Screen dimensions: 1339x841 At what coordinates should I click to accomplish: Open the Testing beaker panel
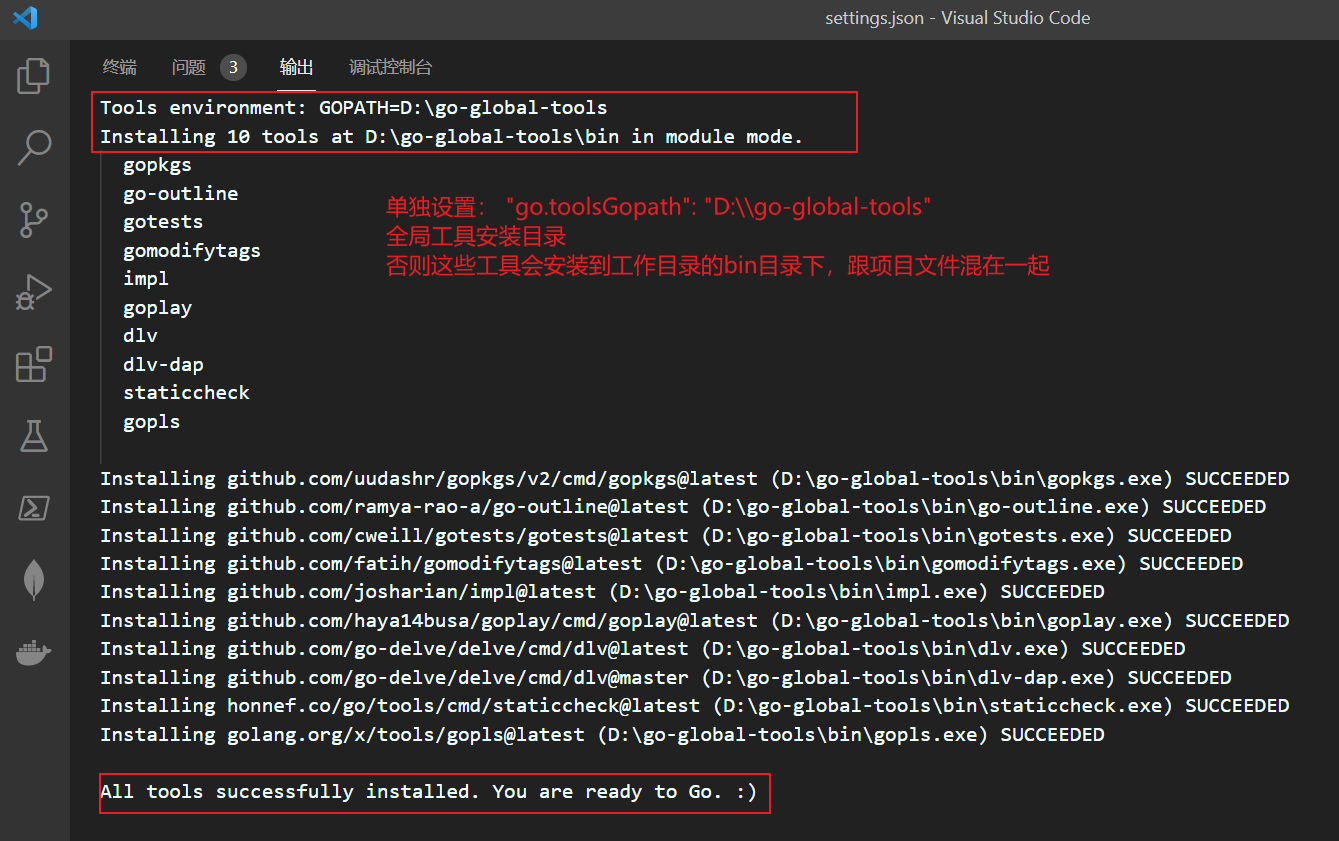click(34, 436)
